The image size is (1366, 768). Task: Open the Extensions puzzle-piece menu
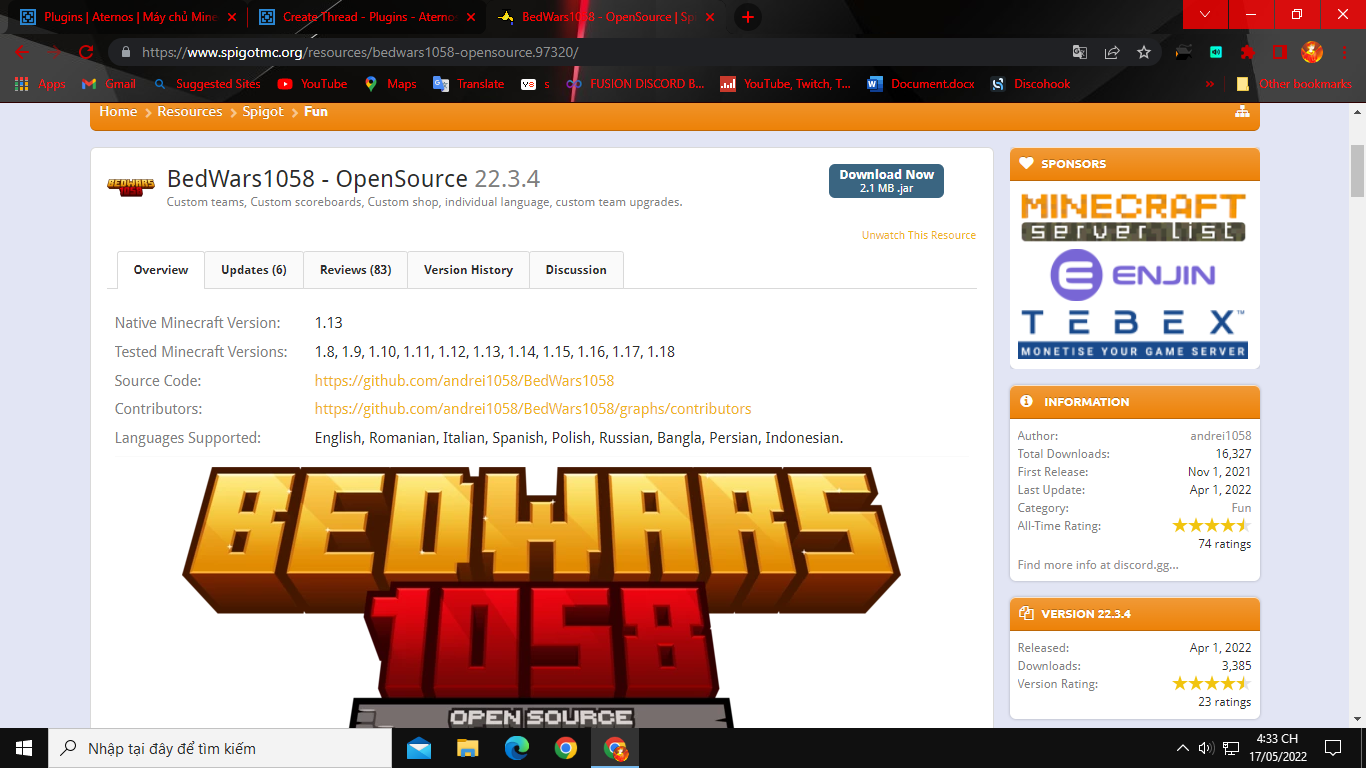pyautogui.click(x=1248, y=52)
